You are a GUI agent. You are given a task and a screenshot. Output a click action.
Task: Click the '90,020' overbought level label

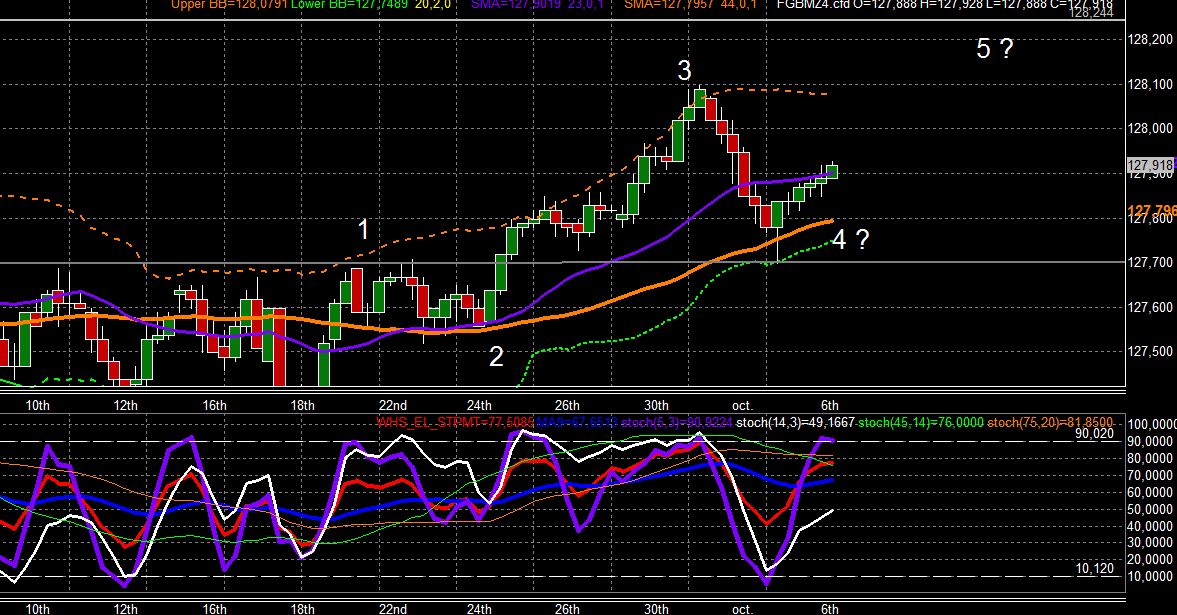click(1094, 434)
